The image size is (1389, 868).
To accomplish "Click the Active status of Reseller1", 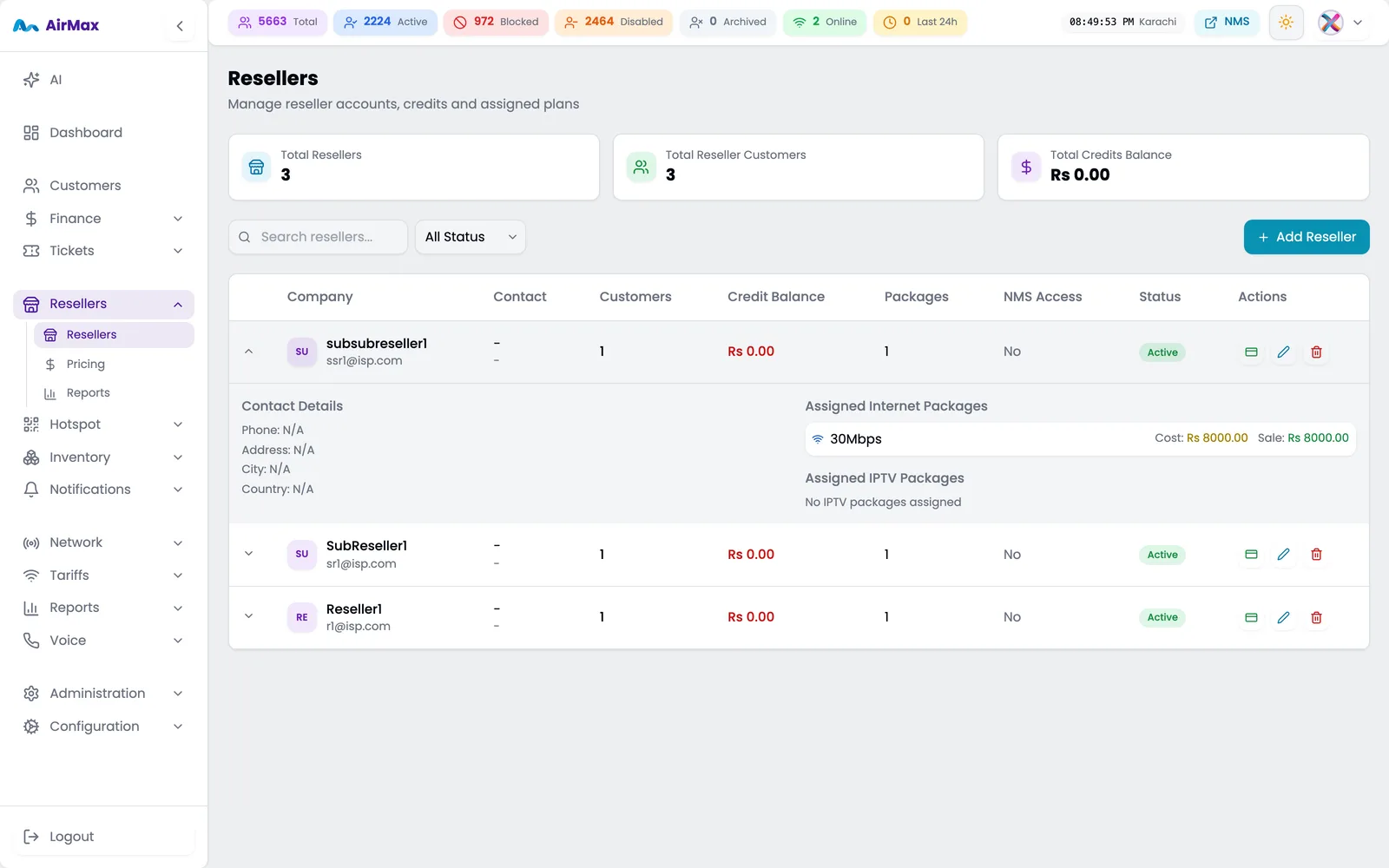I will point(1162,618).
